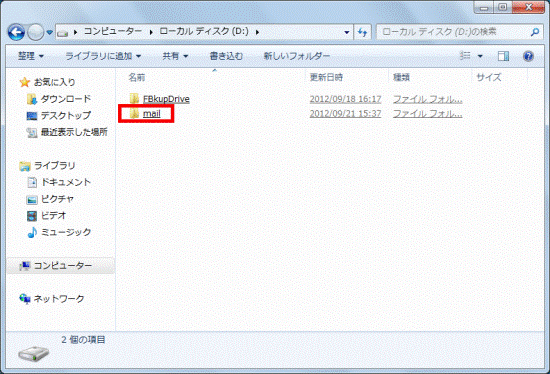Click the デスクトップ icon in sidebar

pyautogui.click(x=32, y=115)
